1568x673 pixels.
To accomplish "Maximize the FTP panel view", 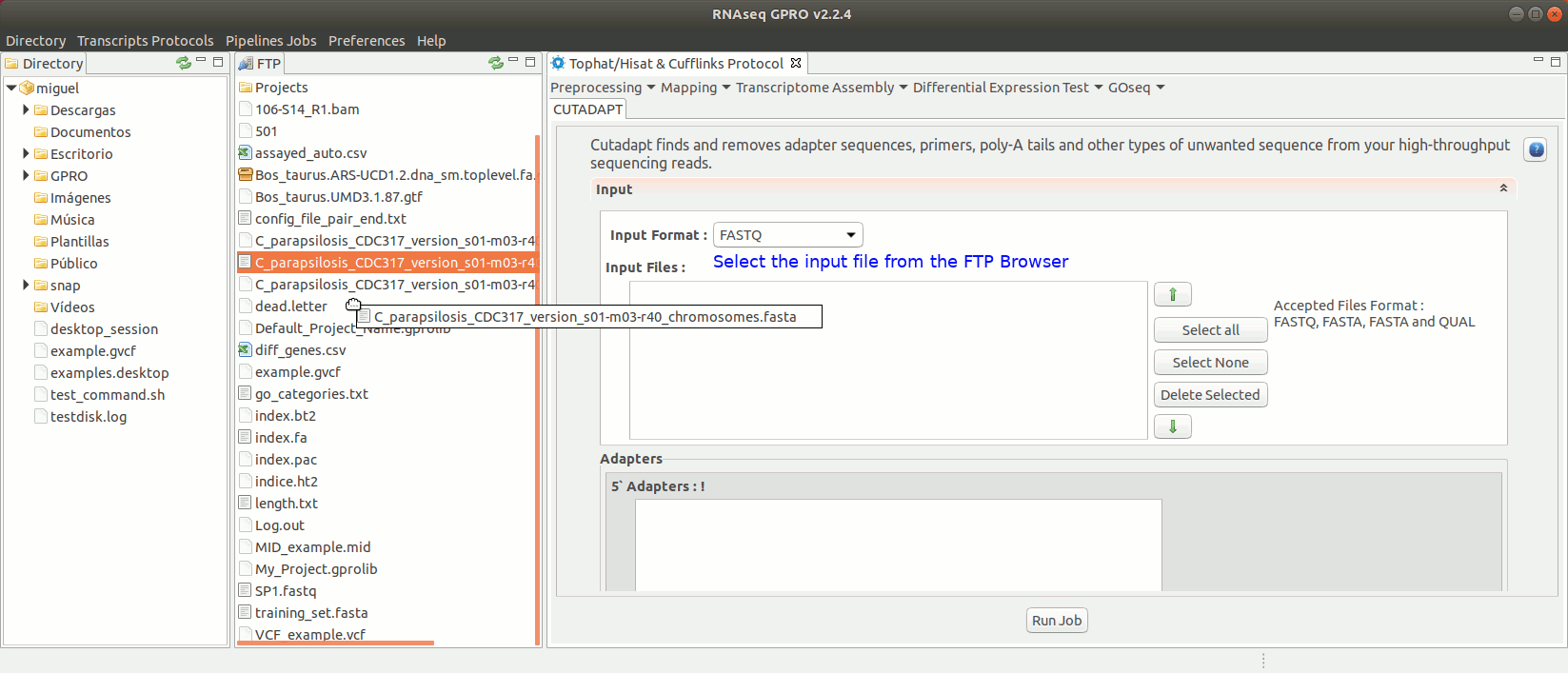I will point(530,62).
